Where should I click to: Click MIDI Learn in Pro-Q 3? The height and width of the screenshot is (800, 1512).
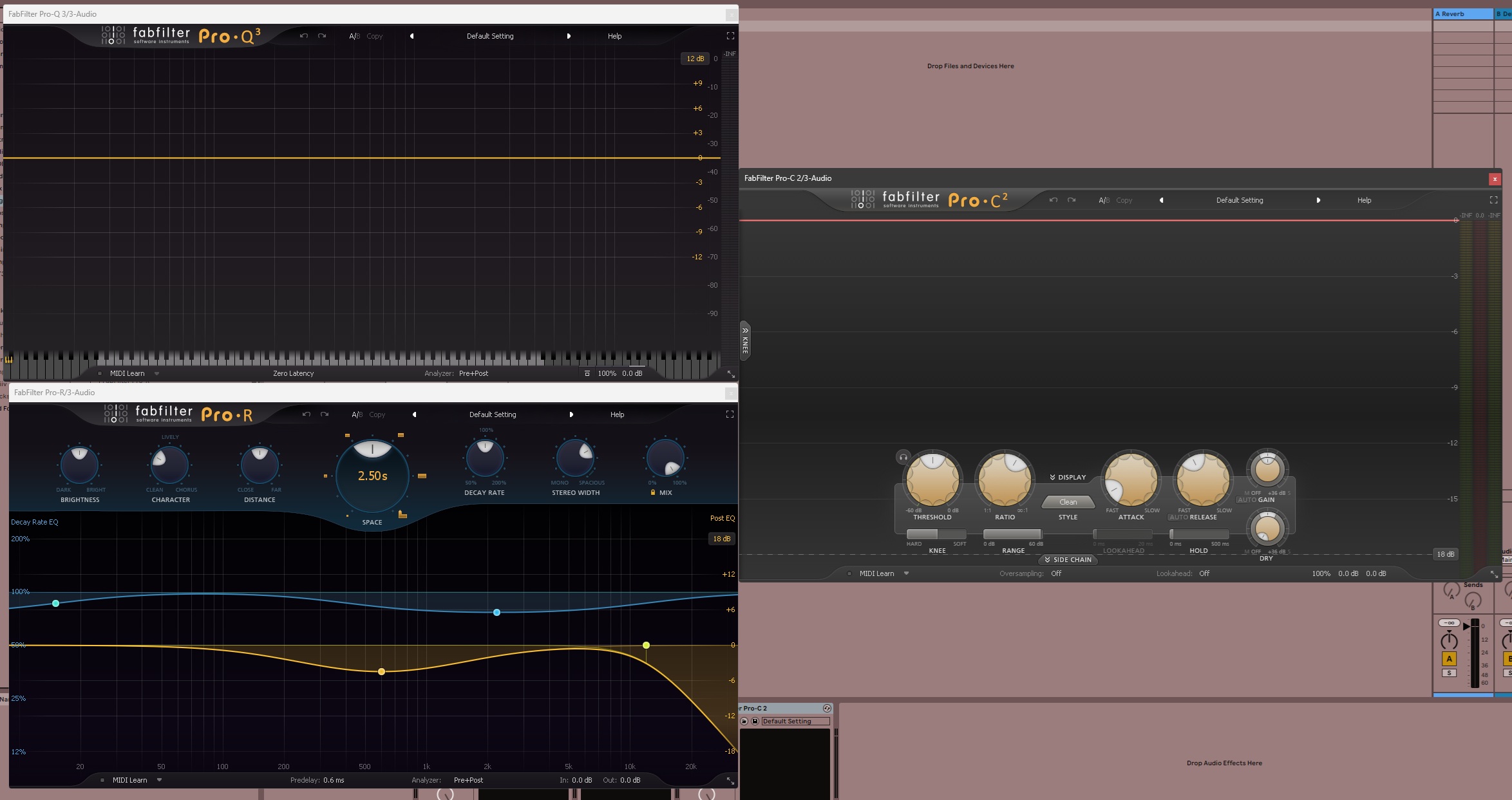pyautogui.click(x=127, y=373)
